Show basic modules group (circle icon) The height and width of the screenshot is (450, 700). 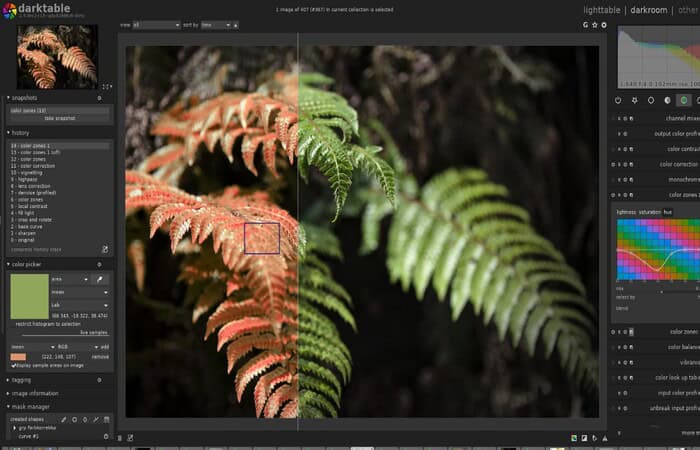point(651,100)
